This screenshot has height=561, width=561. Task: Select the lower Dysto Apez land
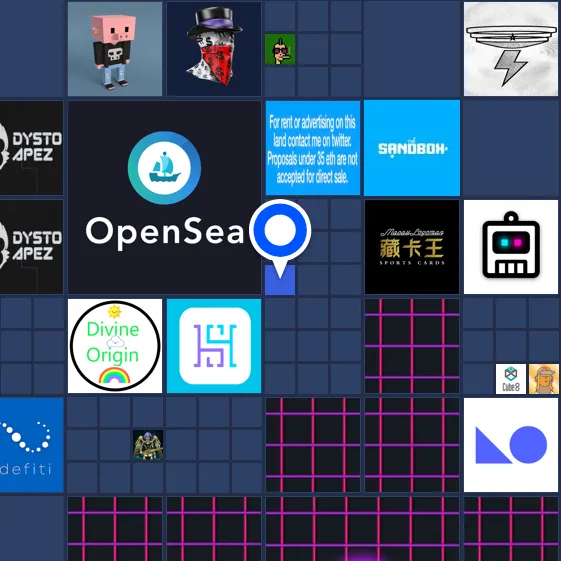(31, 247)
